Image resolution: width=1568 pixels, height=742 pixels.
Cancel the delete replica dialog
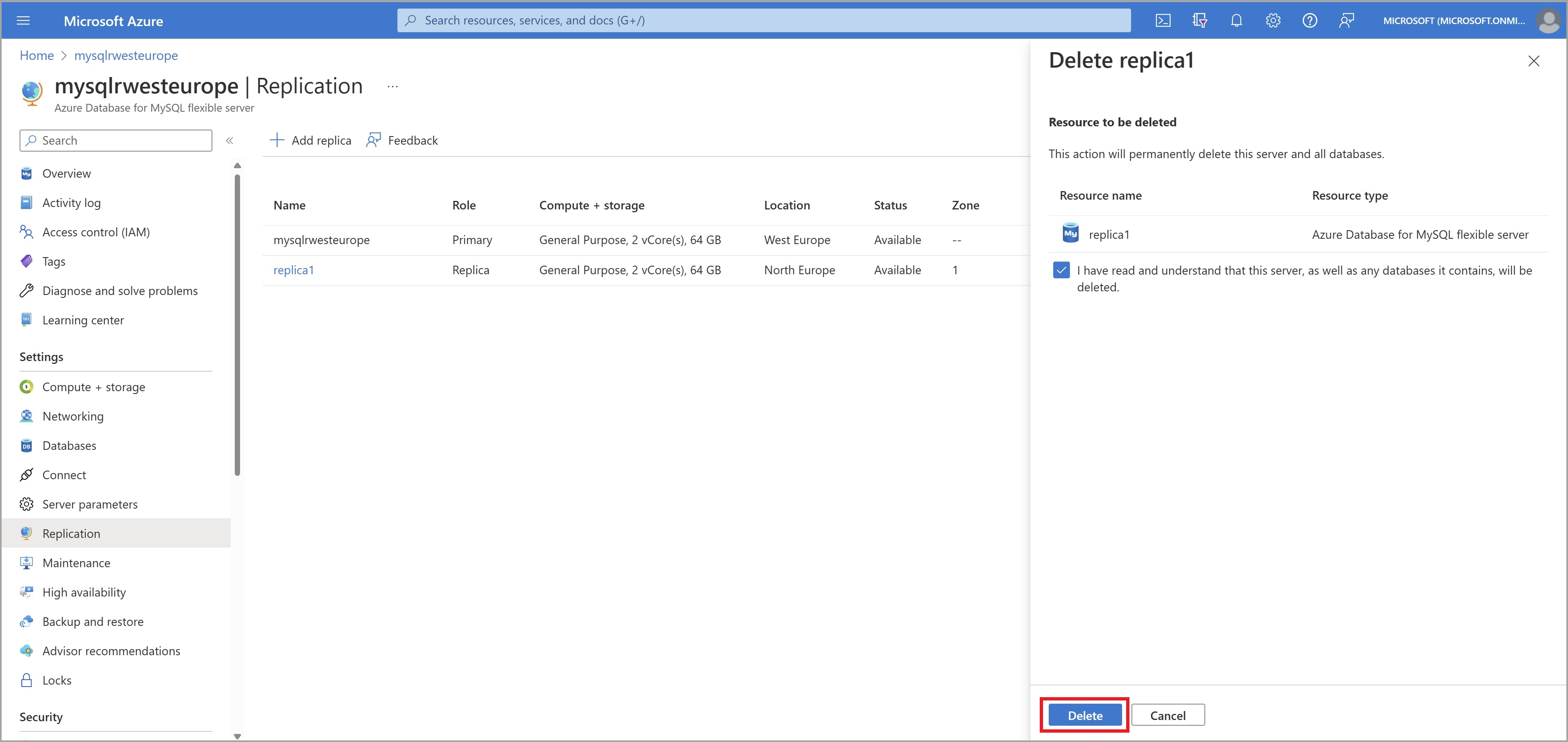tap(1167, 715)
